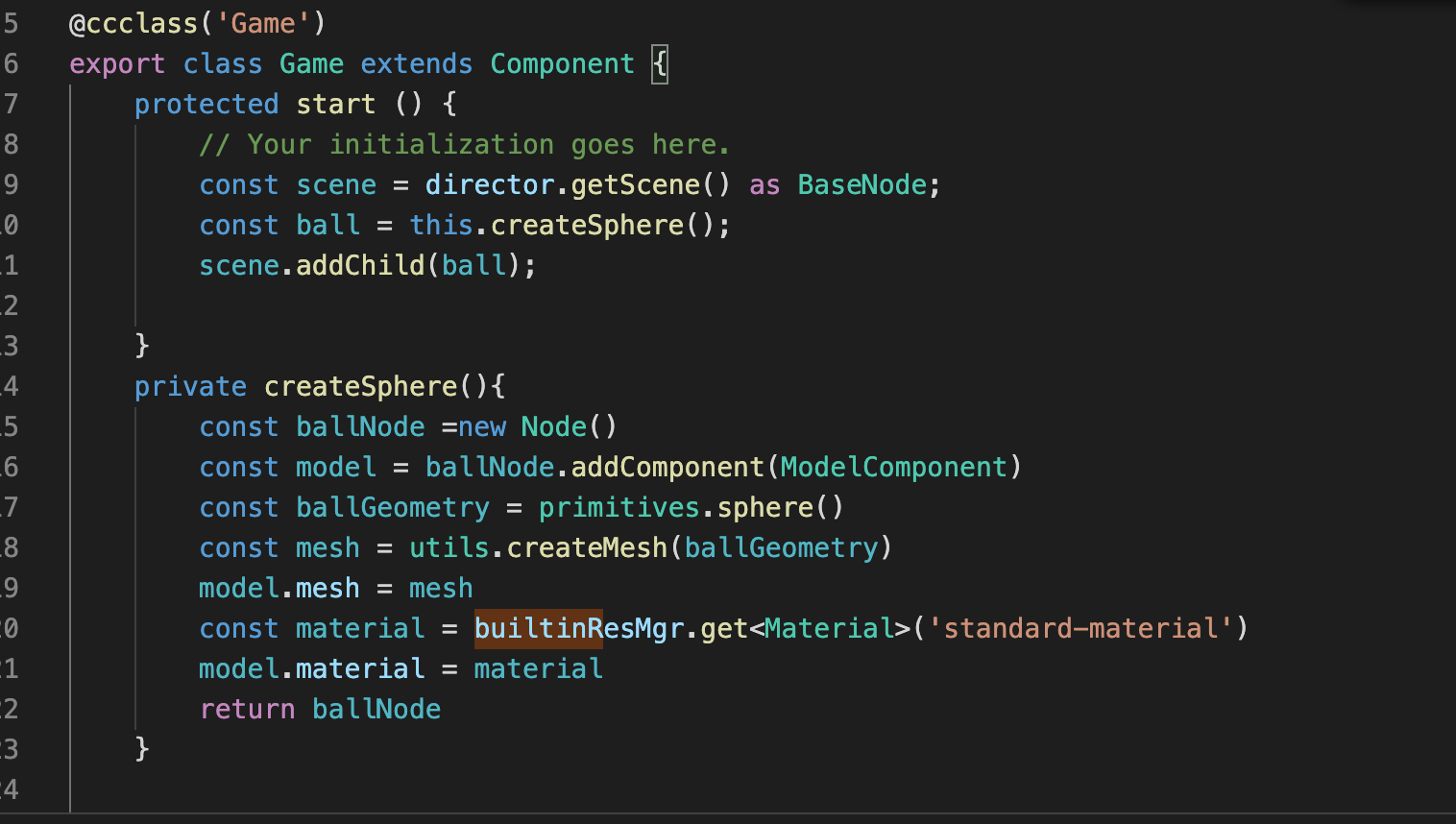Click the primitives identifier
The width and height of the screenshot is (1456, 824).
coord(619,507)
